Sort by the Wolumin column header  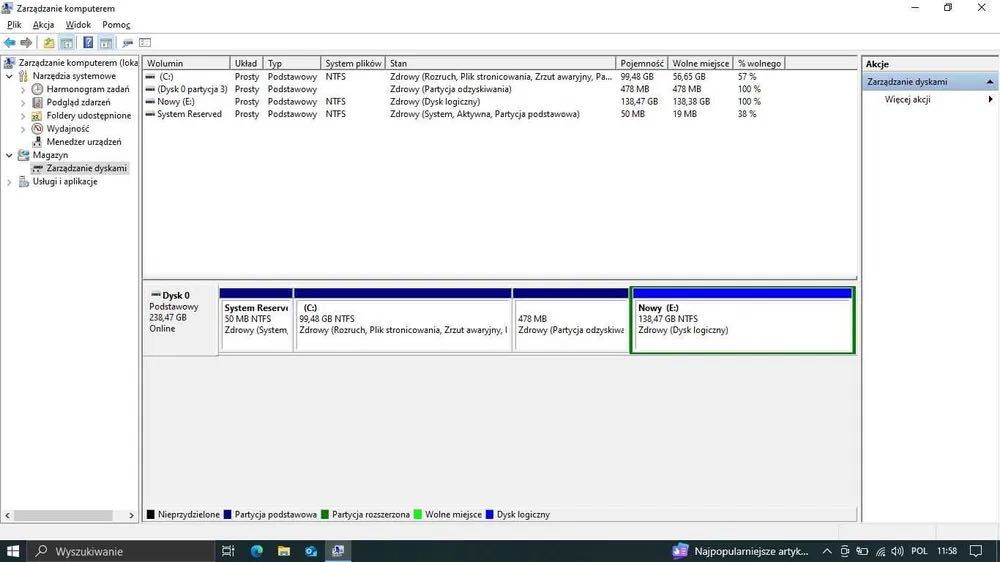[186, 63]
